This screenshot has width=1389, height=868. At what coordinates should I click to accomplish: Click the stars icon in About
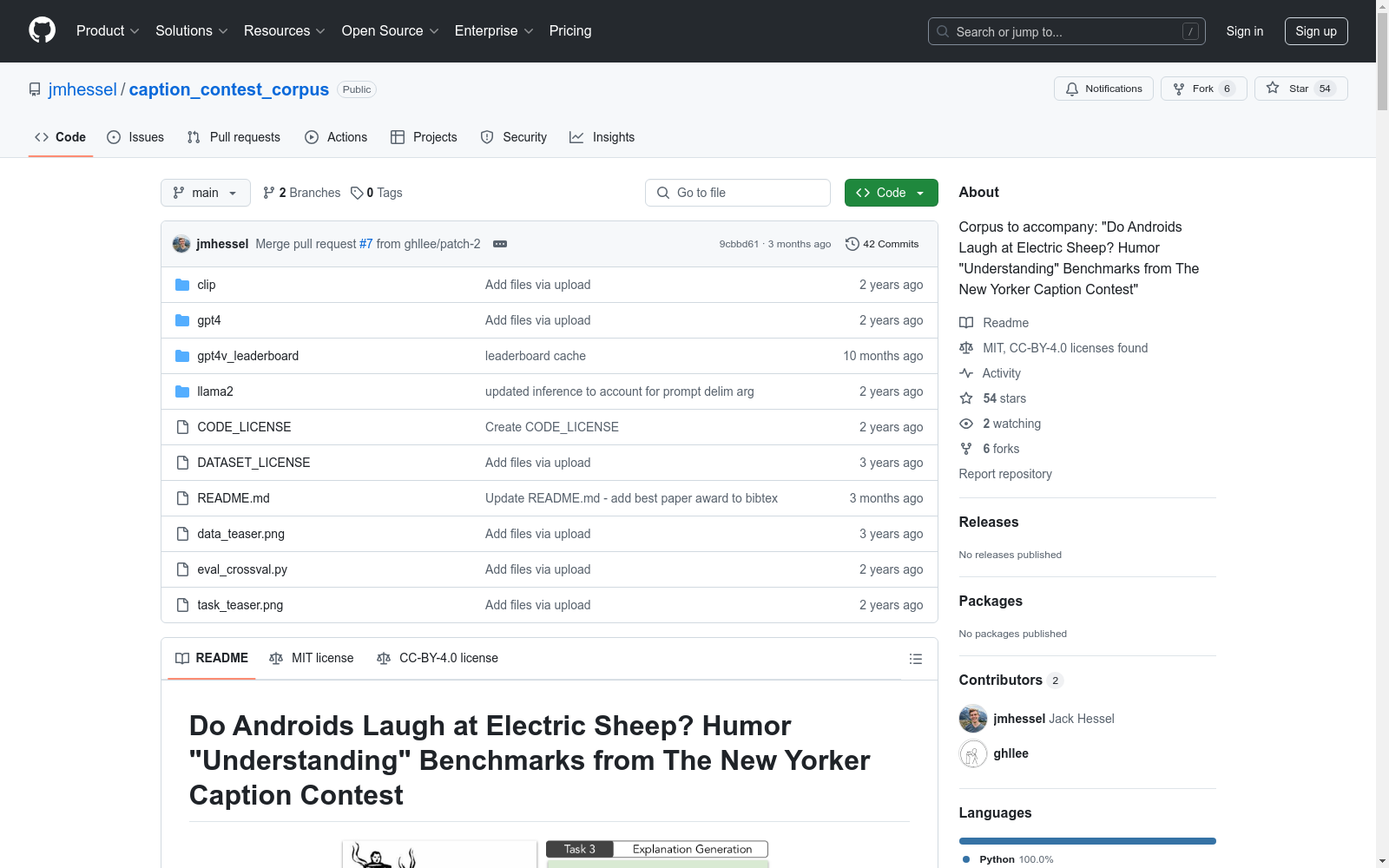click(x=966, y=398)
